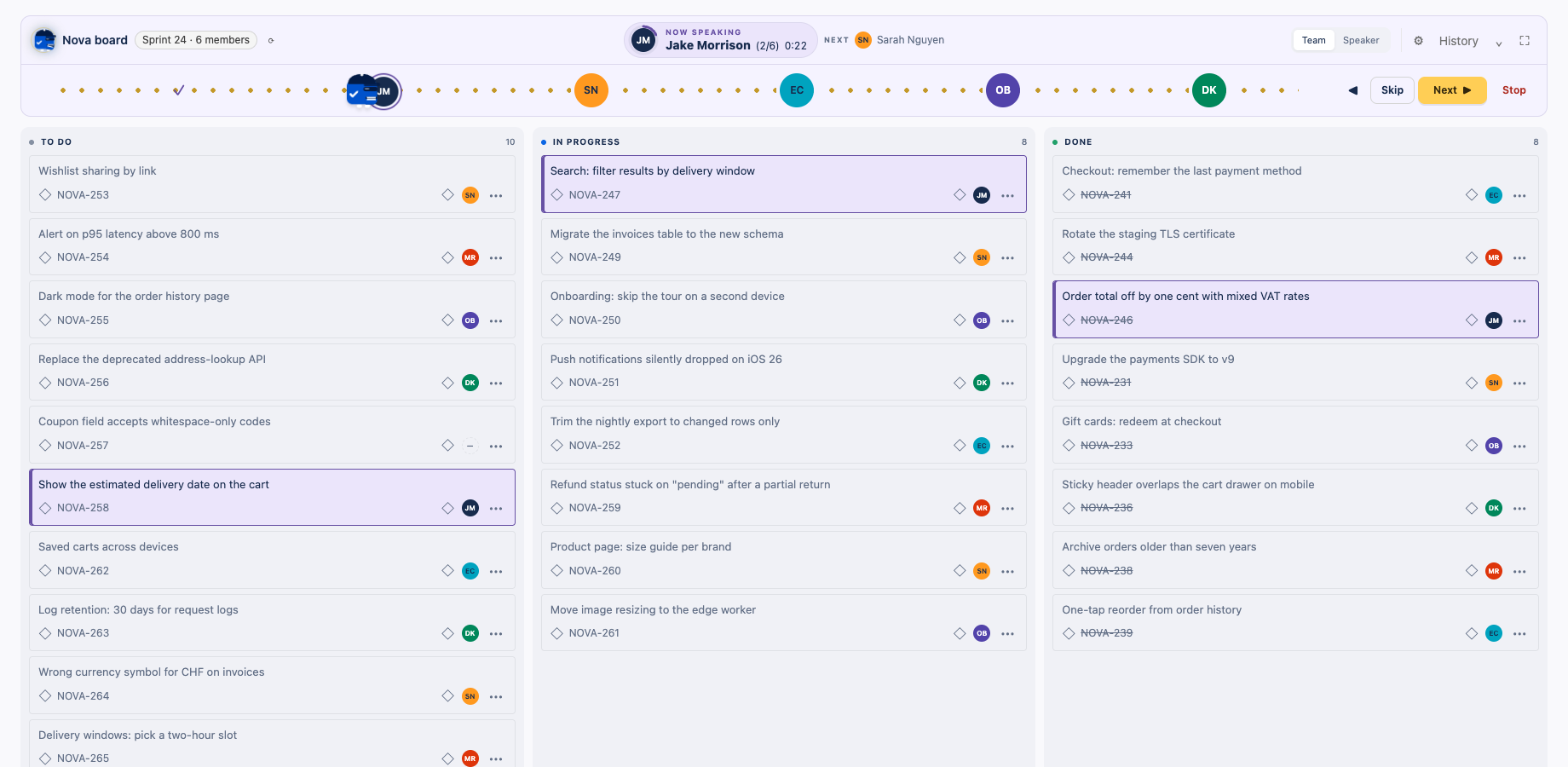Click the refresh icon next to Sprint 24
Image resolution: width=1568 pixels, height=767 pixels.
pos(271,40)
